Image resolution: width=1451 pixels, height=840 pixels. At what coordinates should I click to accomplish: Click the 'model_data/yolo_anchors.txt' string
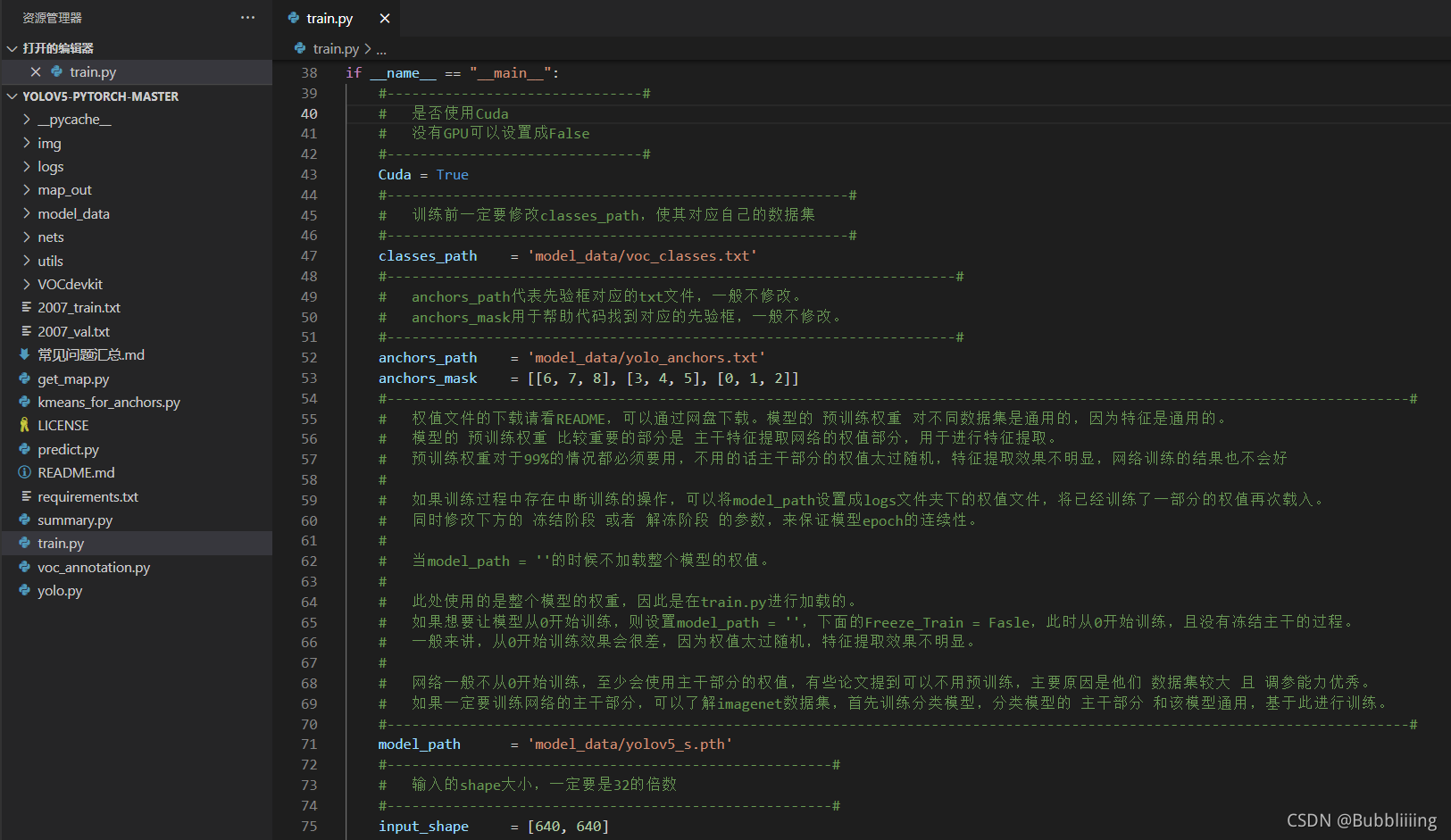pos(646,358)
